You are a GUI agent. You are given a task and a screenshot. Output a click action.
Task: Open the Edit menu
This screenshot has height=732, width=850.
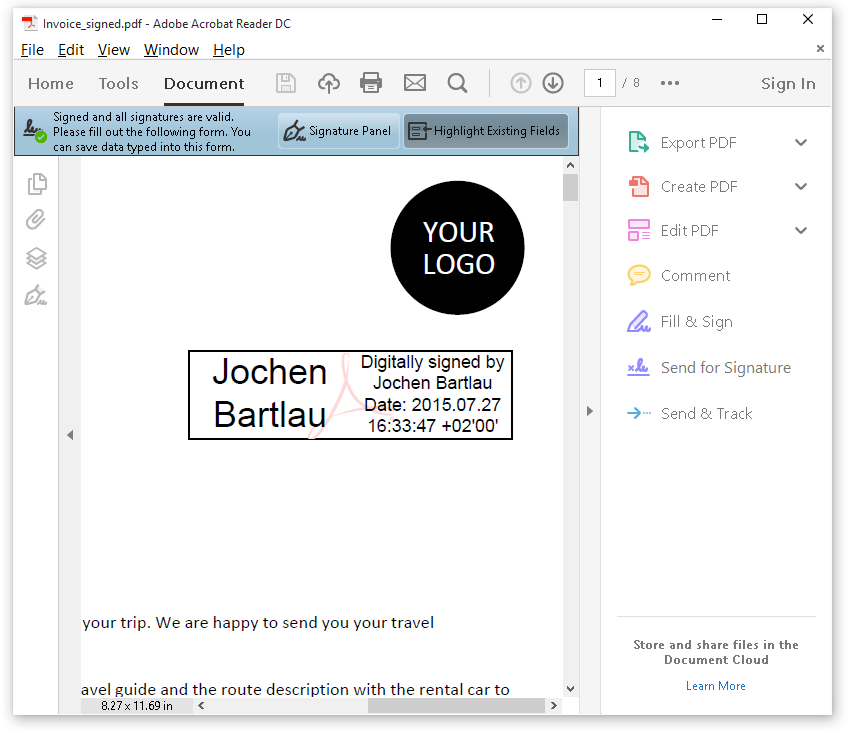pyautogui.click(x=70, y=50)
